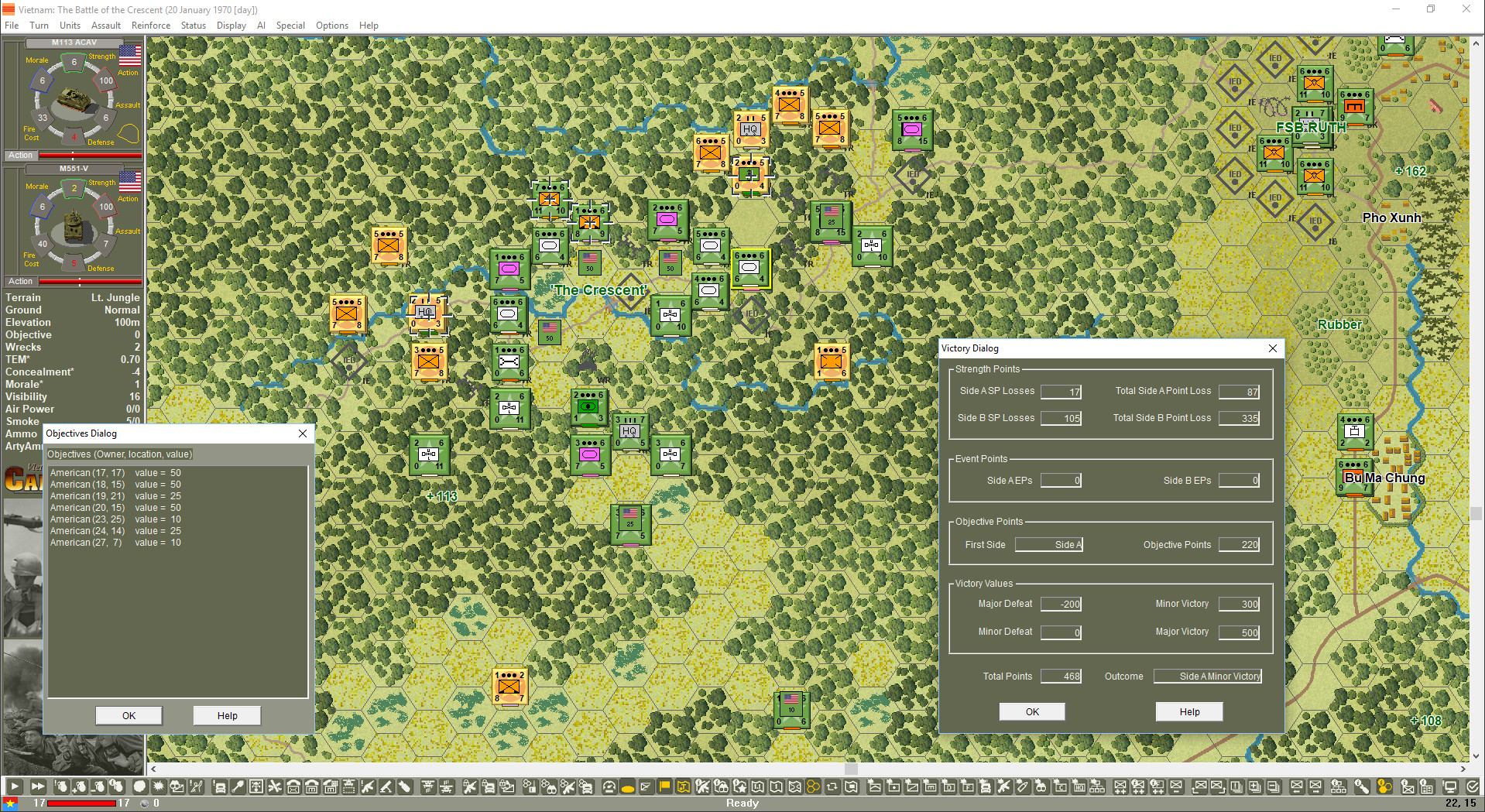Open the Units menu
Viewport: 1485px width, 812px height.
pyautogui.click(x=70, y=26)
